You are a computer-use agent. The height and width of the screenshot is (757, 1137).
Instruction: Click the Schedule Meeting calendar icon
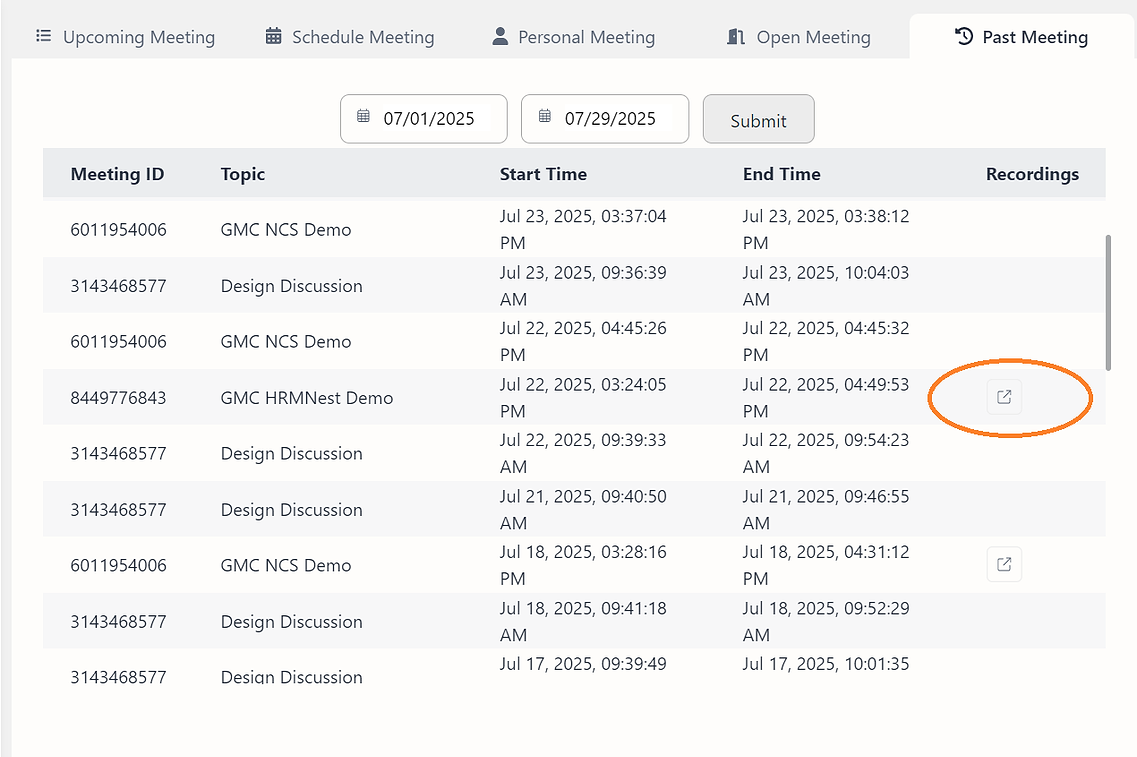click(x=273, y=36)
